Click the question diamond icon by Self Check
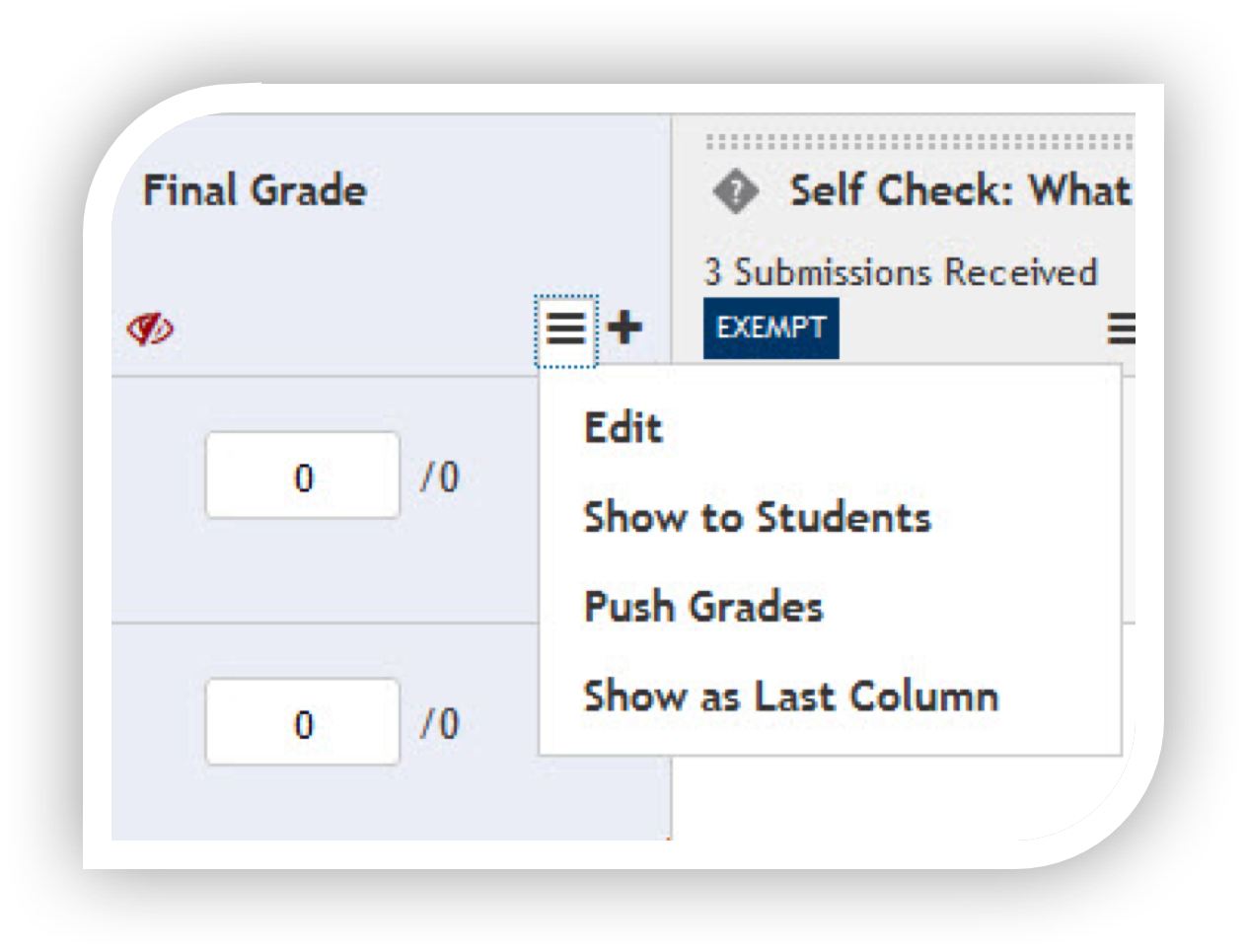 point(736,191)
